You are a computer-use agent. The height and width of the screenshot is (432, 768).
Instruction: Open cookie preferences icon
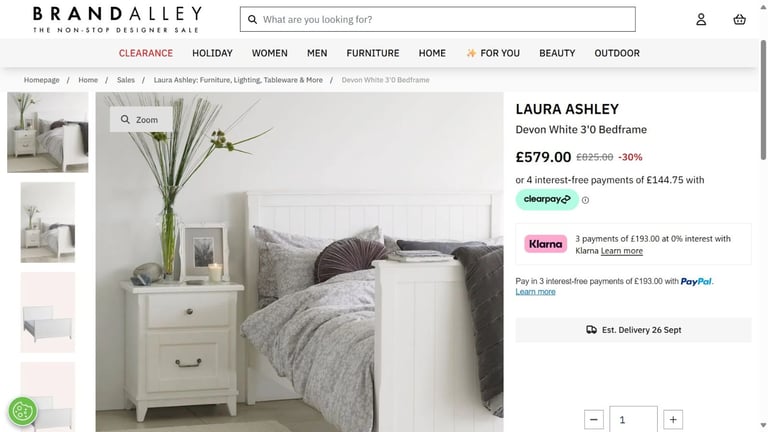tap(23, 410)
